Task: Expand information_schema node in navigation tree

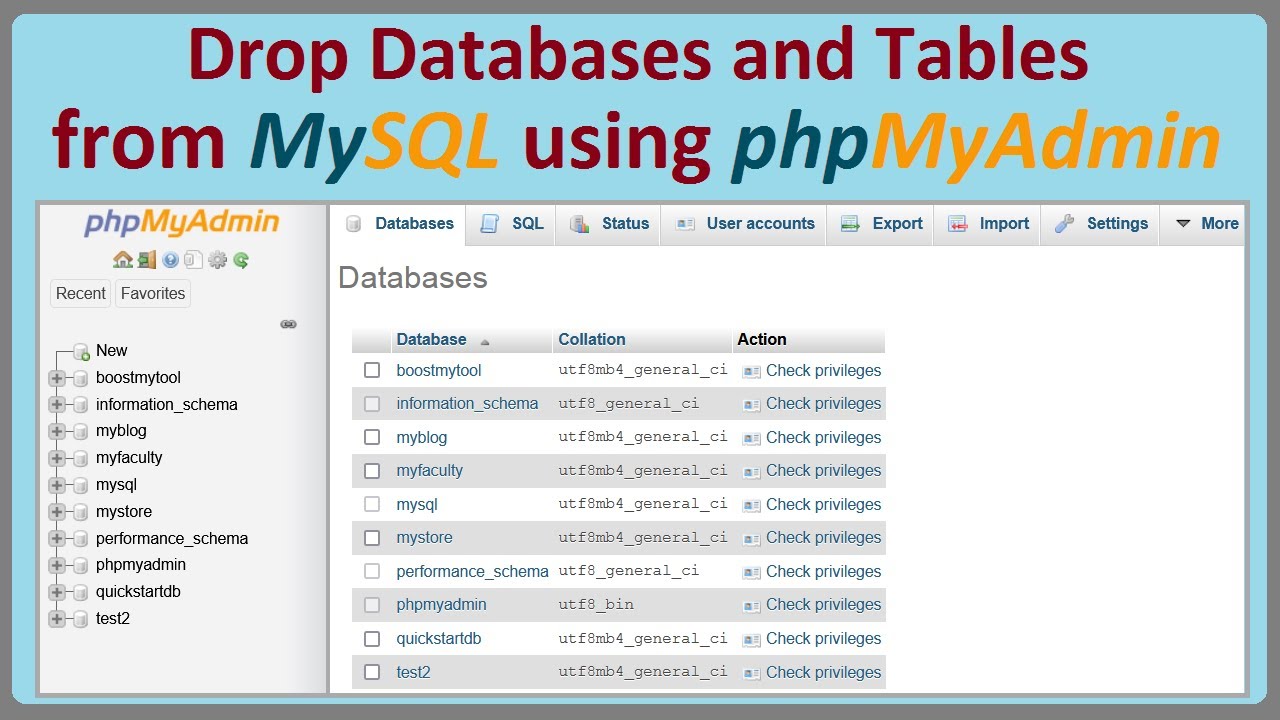Action: (x=57, y=405)
